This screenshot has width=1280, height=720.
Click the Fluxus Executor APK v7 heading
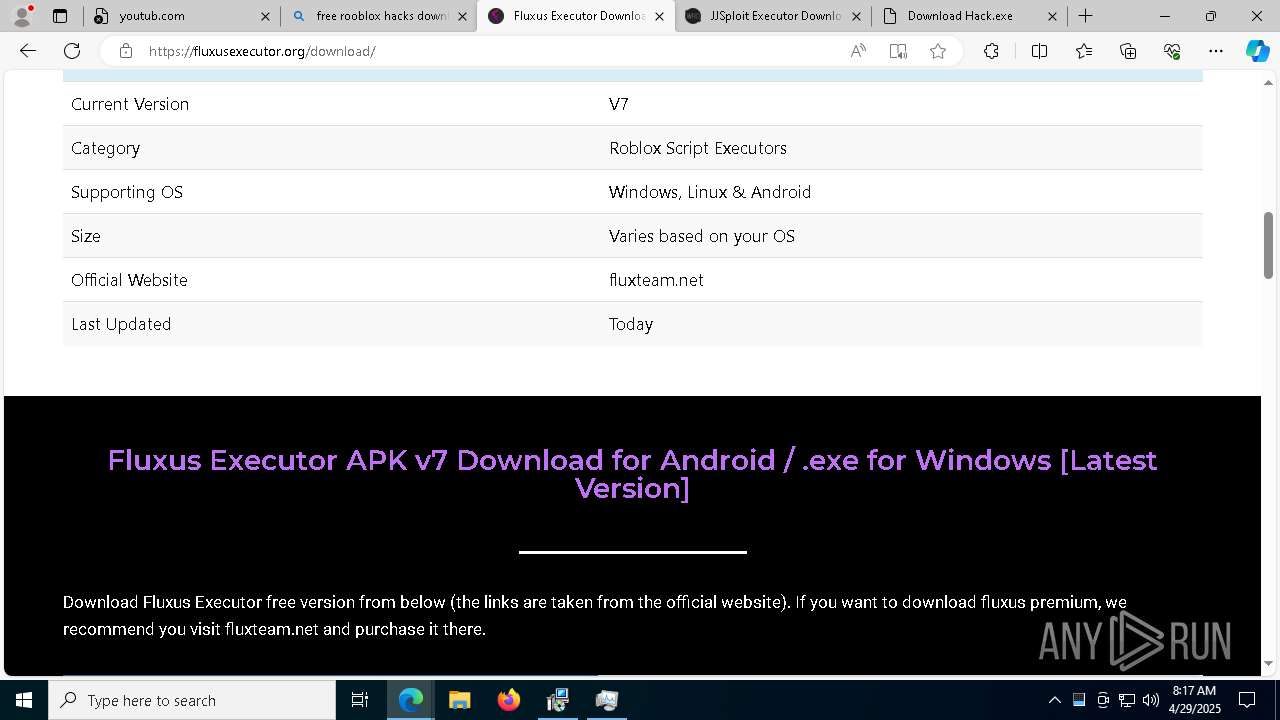[x=632, y=474]
